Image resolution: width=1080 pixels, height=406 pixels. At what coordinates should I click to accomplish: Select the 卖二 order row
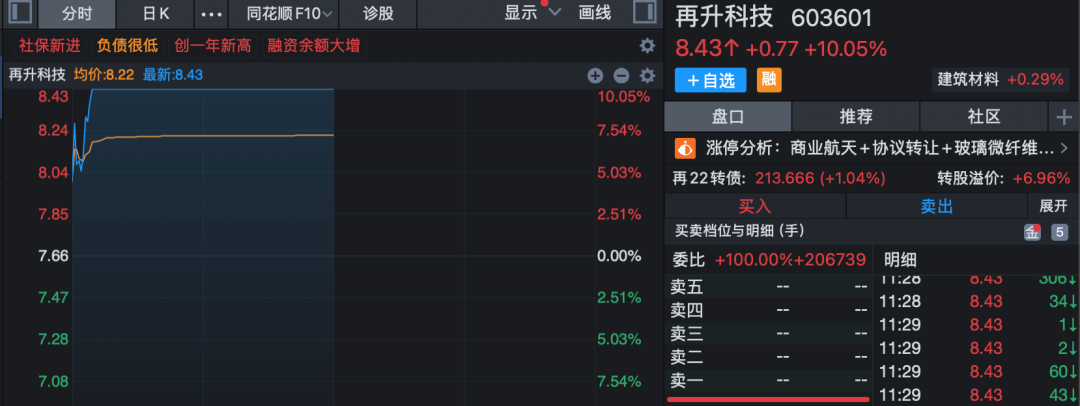point(768,357)
